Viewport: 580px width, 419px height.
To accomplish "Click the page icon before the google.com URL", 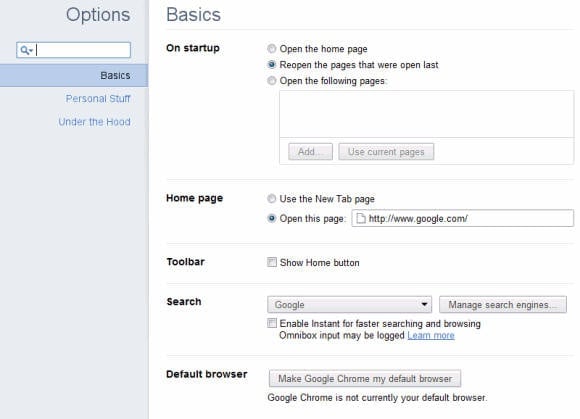I will [361, 219].
